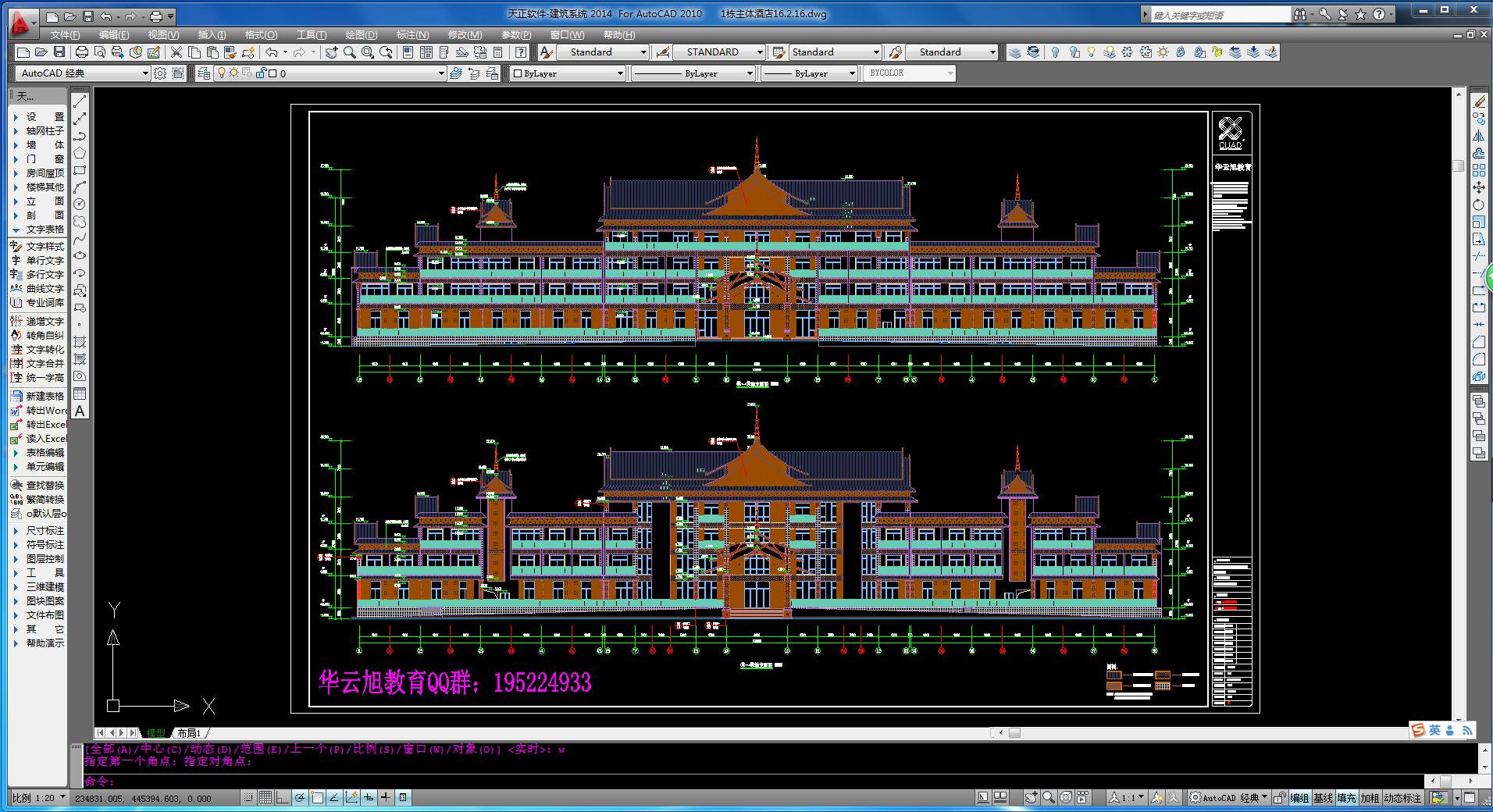Click the Undo arrow icon
This screenshot has height=812, width=1493.
(272, 52)
